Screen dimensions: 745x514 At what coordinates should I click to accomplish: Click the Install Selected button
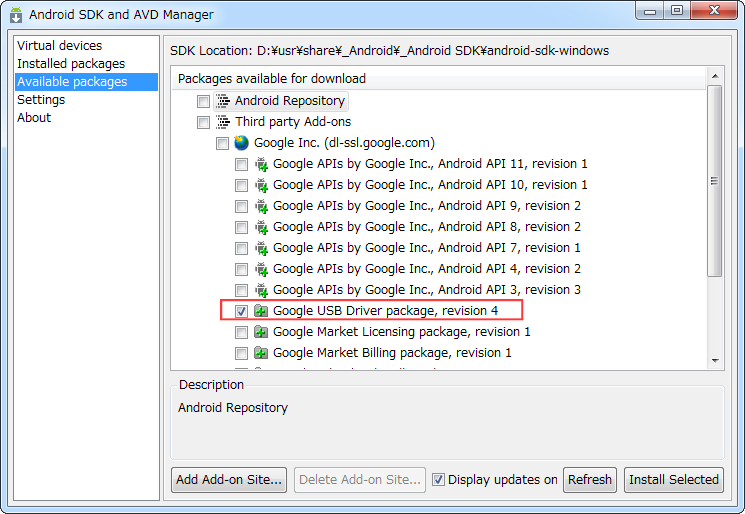click(x=674, y=480)
